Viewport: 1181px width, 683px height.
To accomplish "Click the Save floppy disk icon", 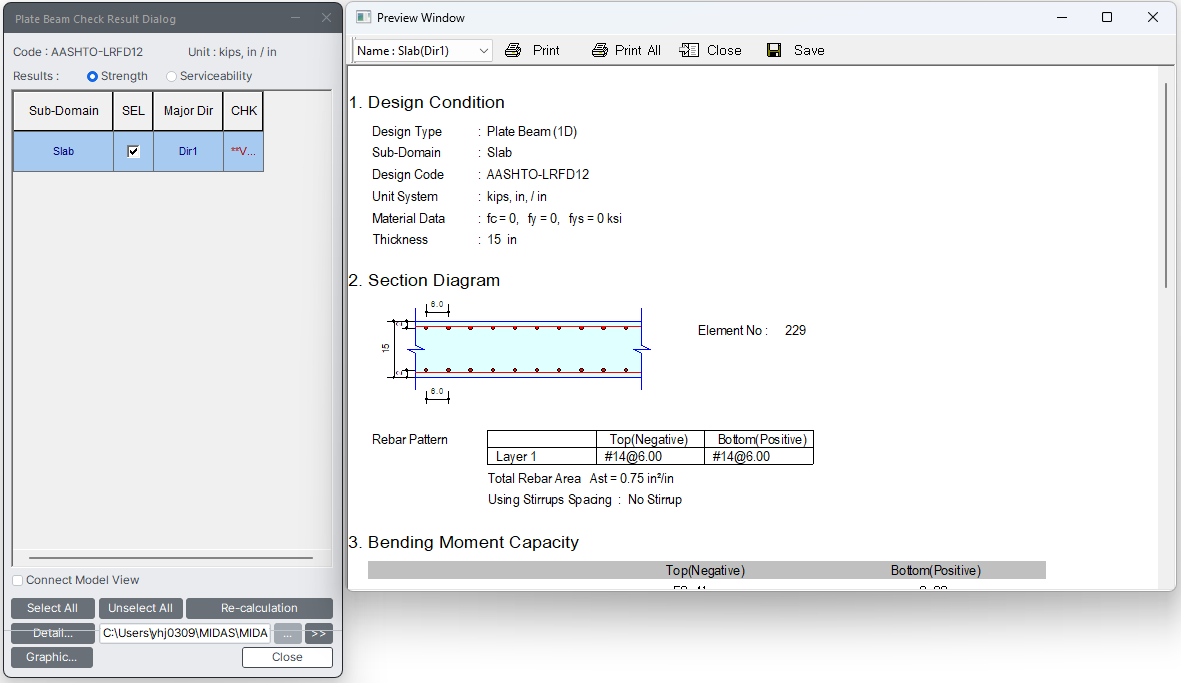I will point(774,50).
